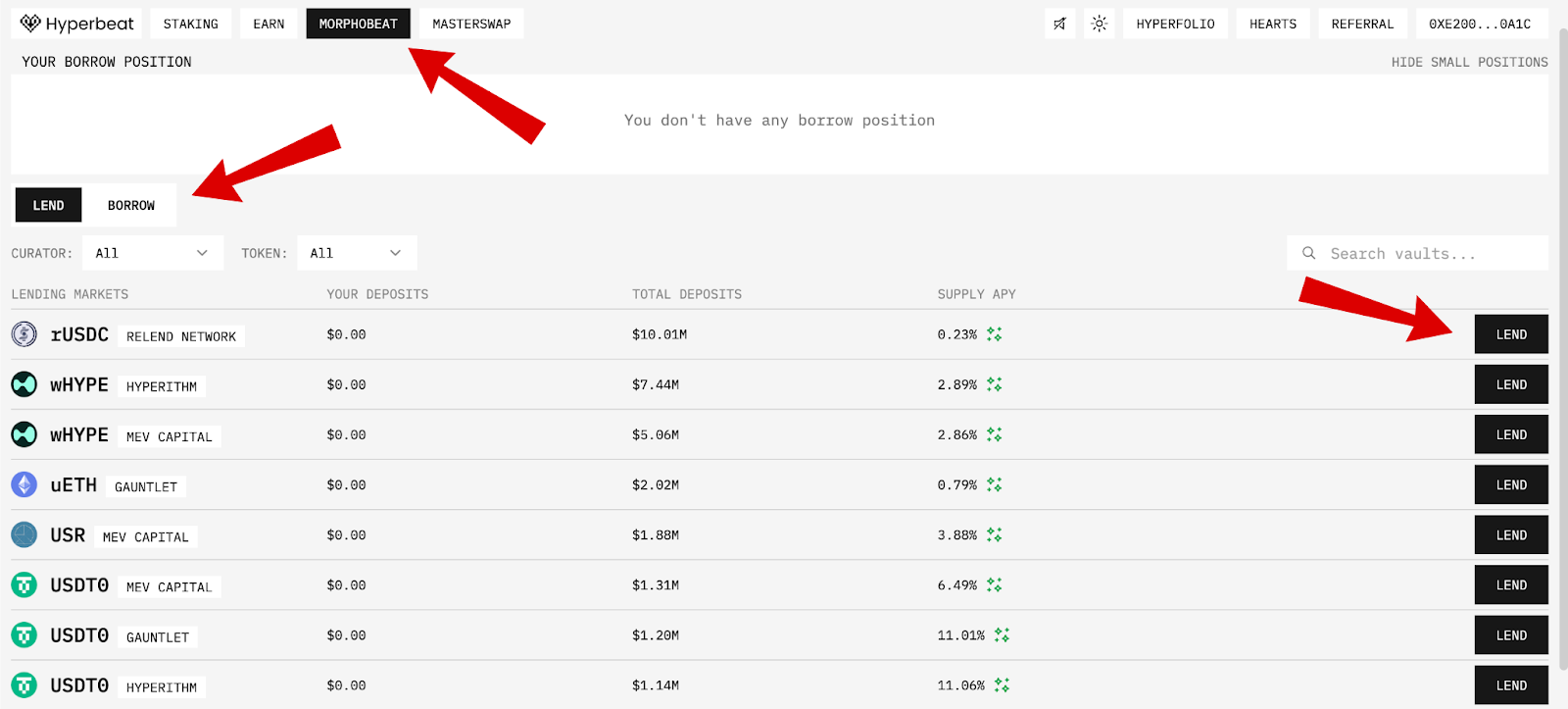Open the Hyperbeat logo home link
This screenshot has height=709, width=1568.
coord(76,24)
